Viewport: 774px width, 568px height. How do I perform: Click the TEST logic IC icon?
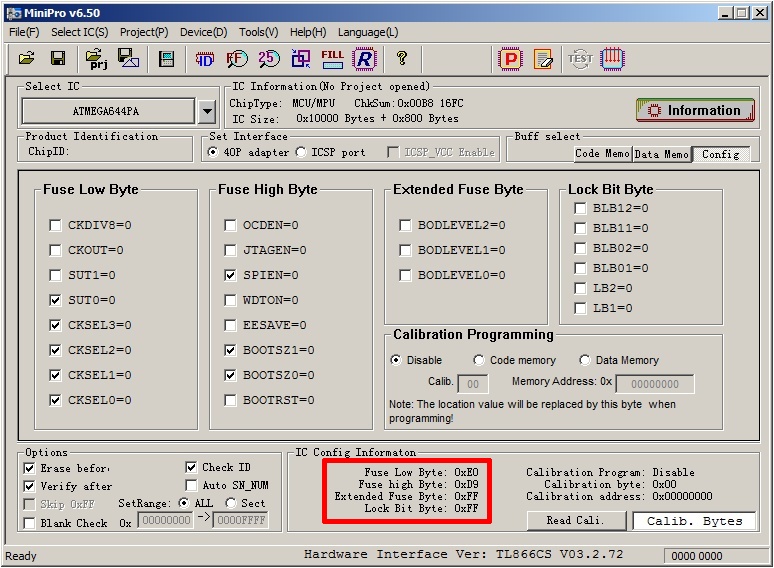pyautogui.click(x=580, y=59)
